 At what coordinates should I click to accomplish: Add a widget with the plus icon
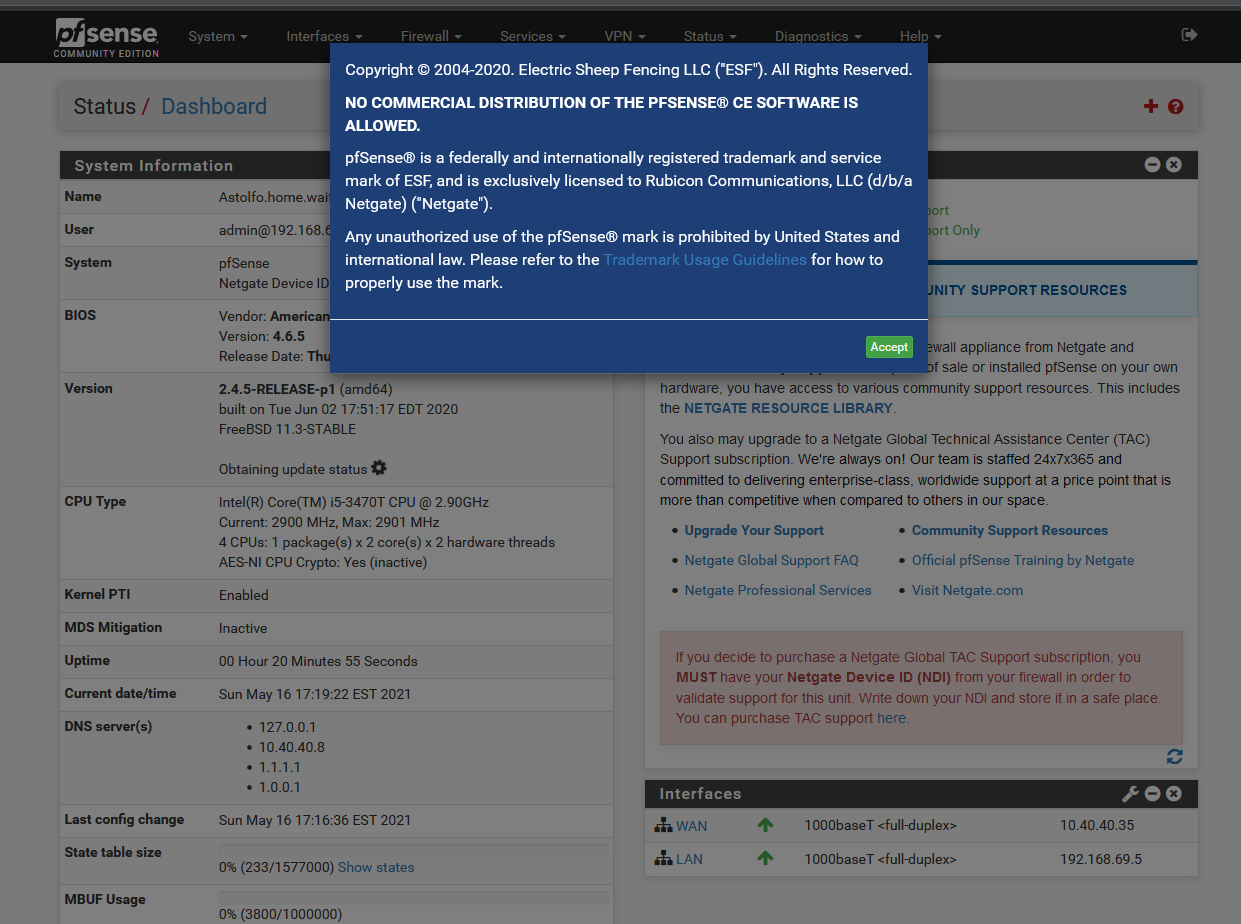(x=1151, y=106)
